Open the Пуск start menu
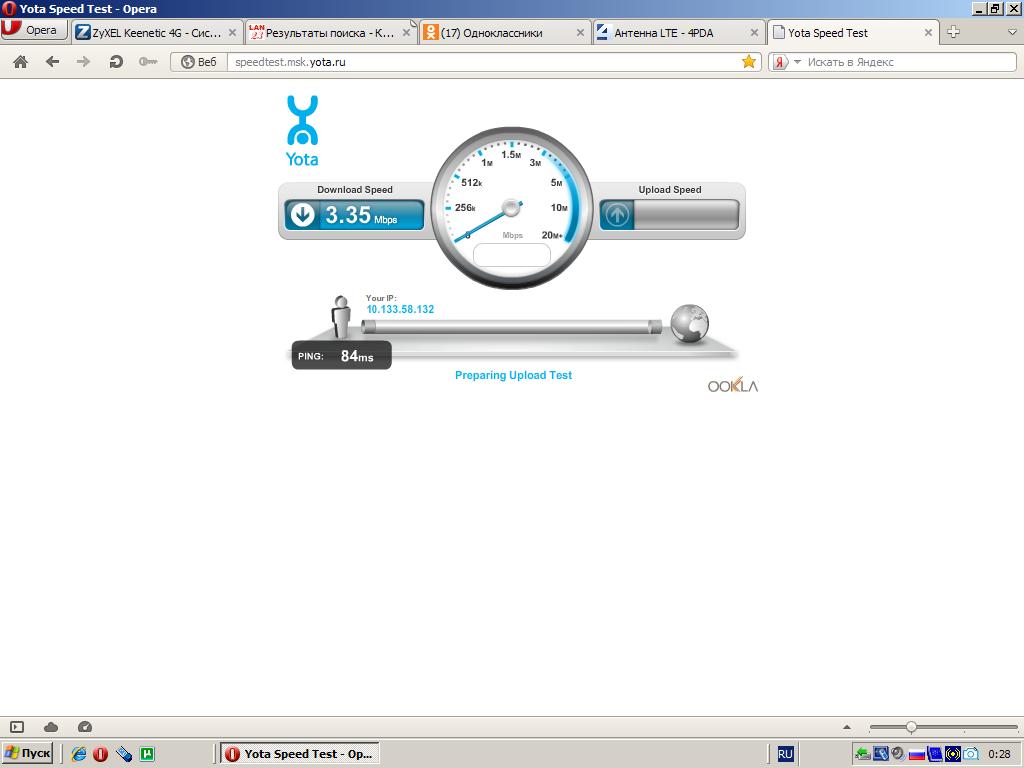 click(x=27, y=753)
